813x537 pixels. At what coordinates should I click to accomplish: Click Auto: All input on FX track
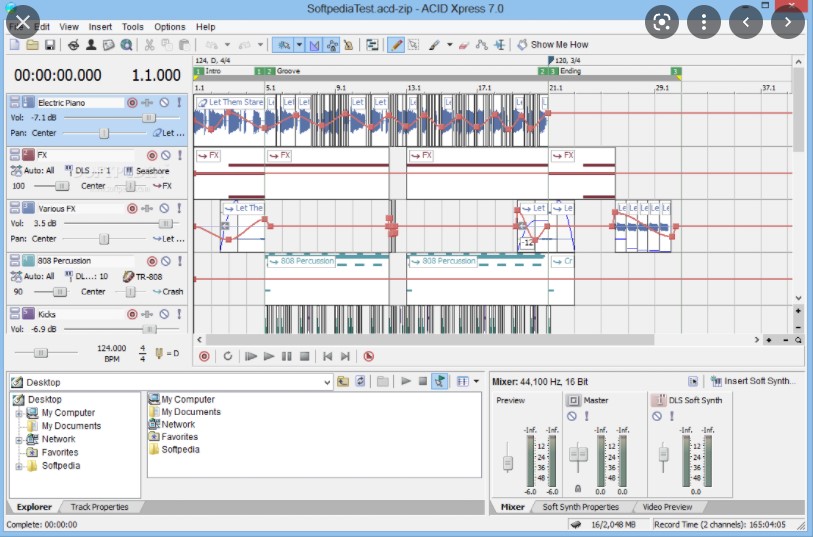(33, 171)
